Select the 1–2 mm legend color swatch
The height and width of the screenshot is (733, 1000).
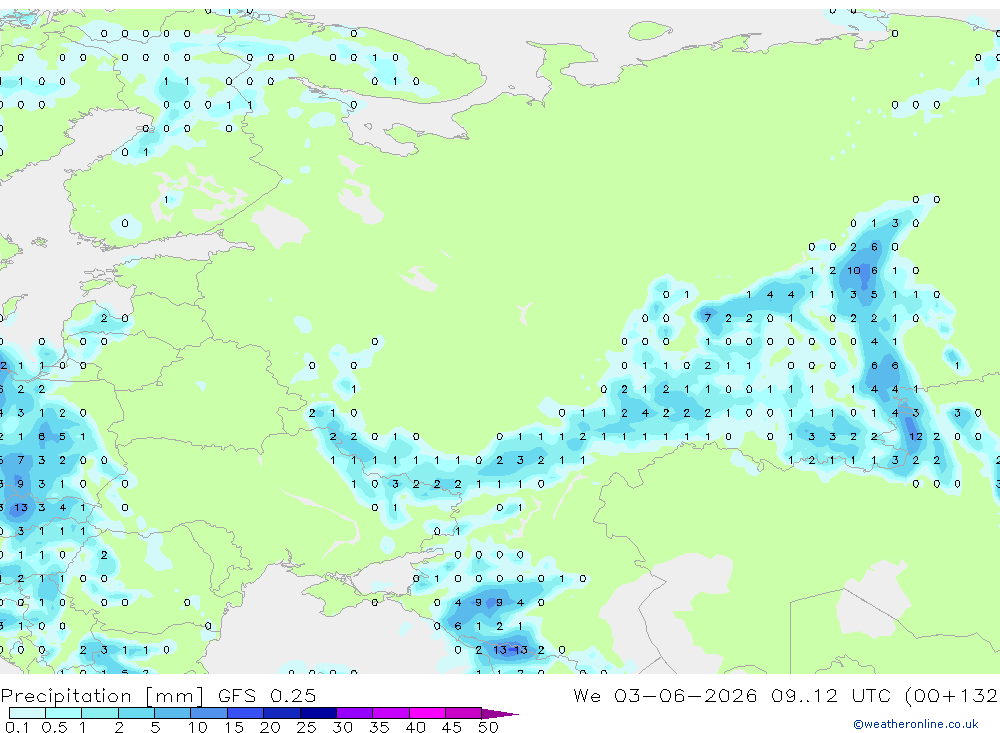(x=100, y=713)
